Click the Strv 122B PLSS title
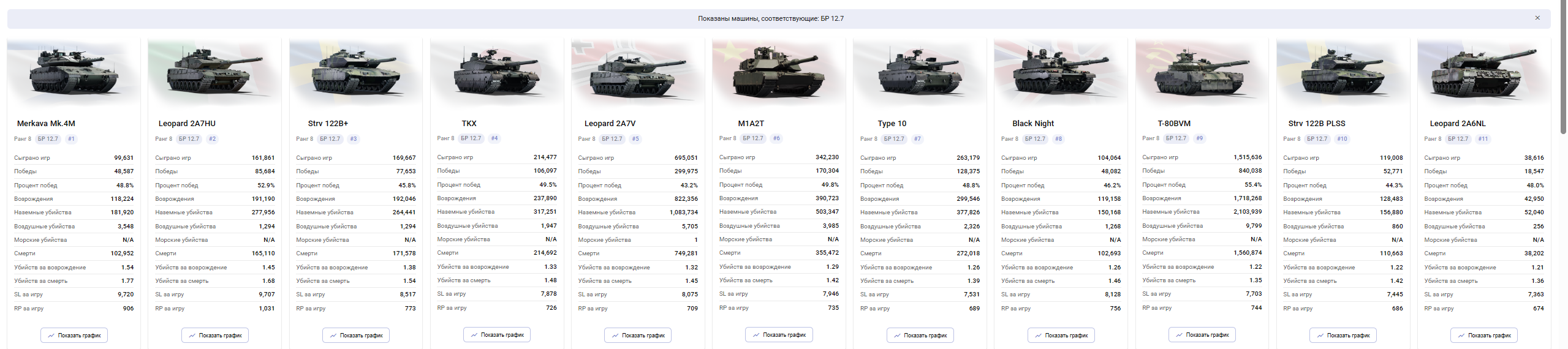 click(x=1317, y=124)
